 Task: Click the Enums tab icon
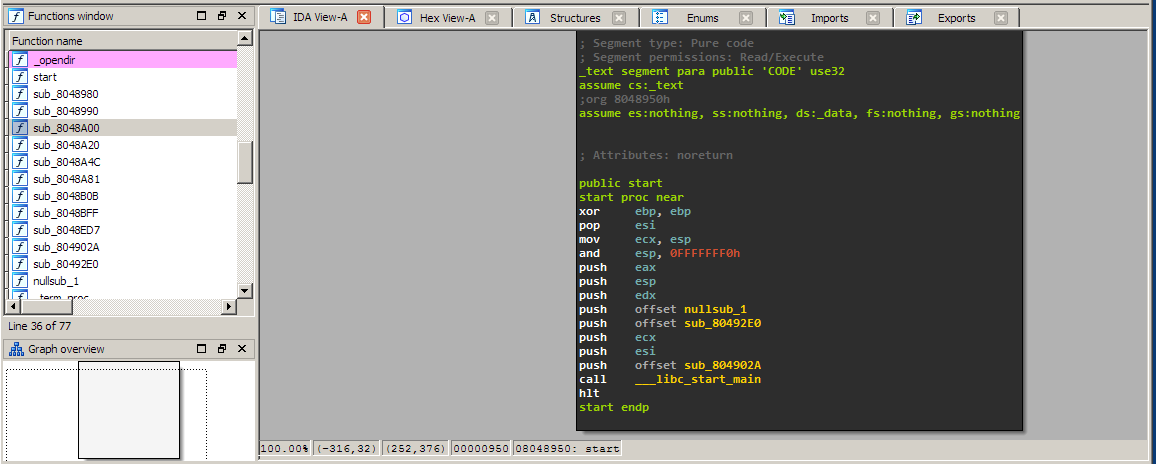660,18
